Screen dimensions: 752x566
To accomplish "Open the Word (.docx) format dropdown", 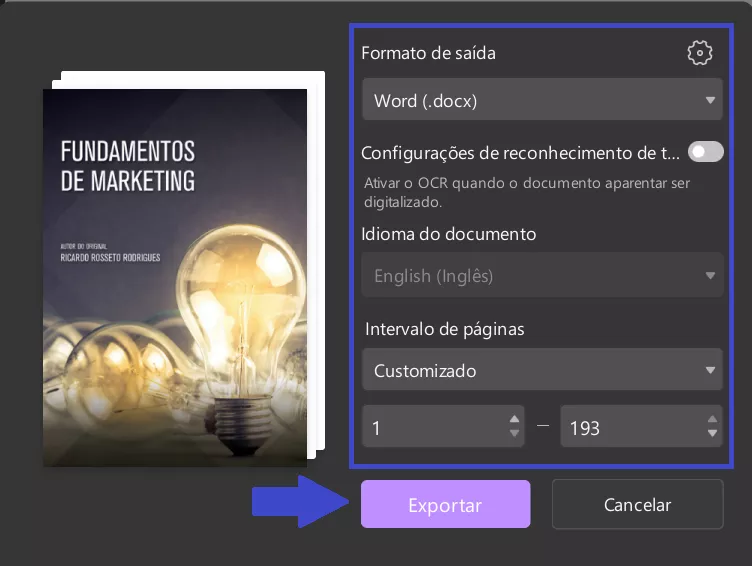I will coord(542,100).
